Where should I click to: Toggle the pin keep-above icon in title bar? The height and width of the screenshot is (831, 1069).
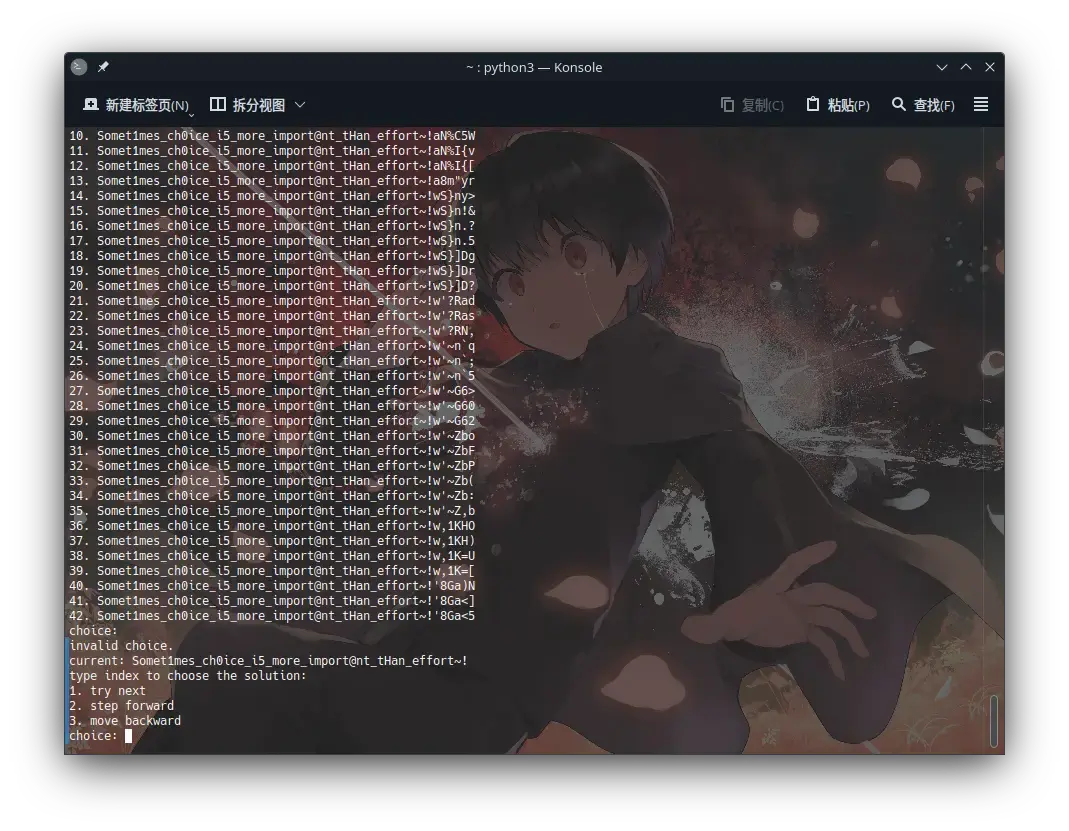pyautogui.click(x=103, y=67)
